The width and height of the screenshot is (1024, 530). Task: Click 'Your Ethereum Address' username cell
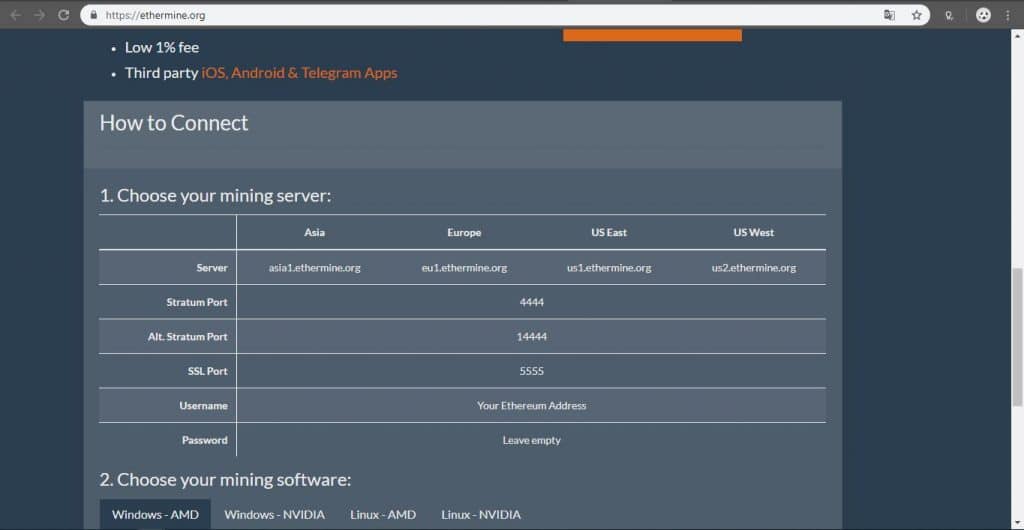point(532,405)
